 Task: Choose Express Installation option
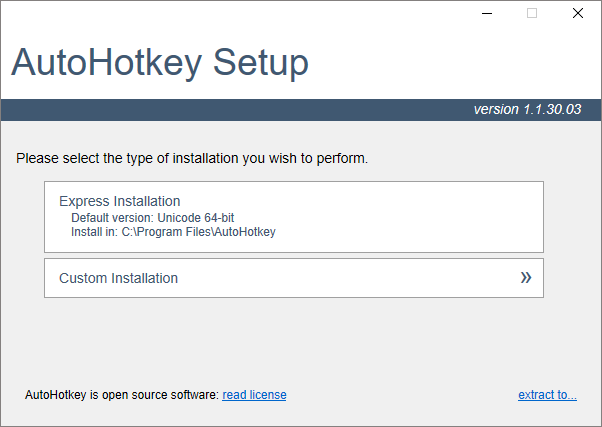pyautogui.click(x=294, y=217)
